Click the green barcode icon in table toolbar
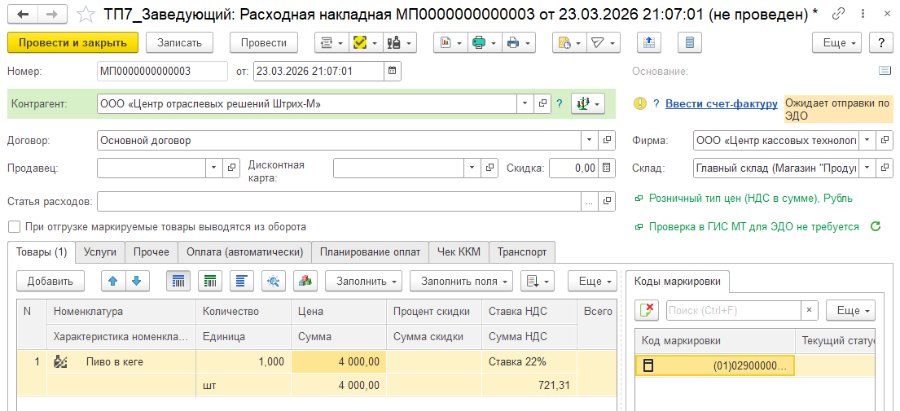The width and height of the screenshot is (900, 411). tap(211, 281)
